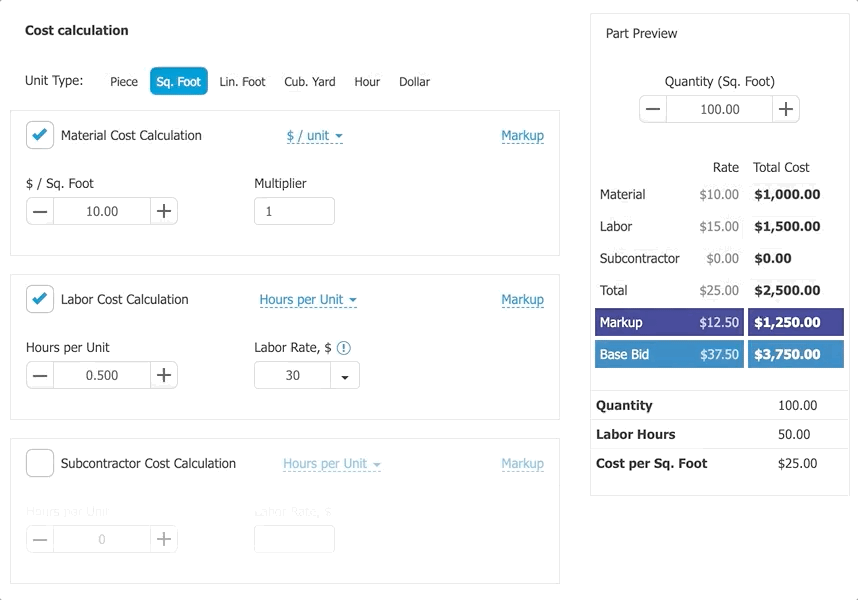Click the minus icon to decrease $ / Sq. Foot
Image resolution: width=858 pixels, height=600 pixels.
(x=40, y=211)
